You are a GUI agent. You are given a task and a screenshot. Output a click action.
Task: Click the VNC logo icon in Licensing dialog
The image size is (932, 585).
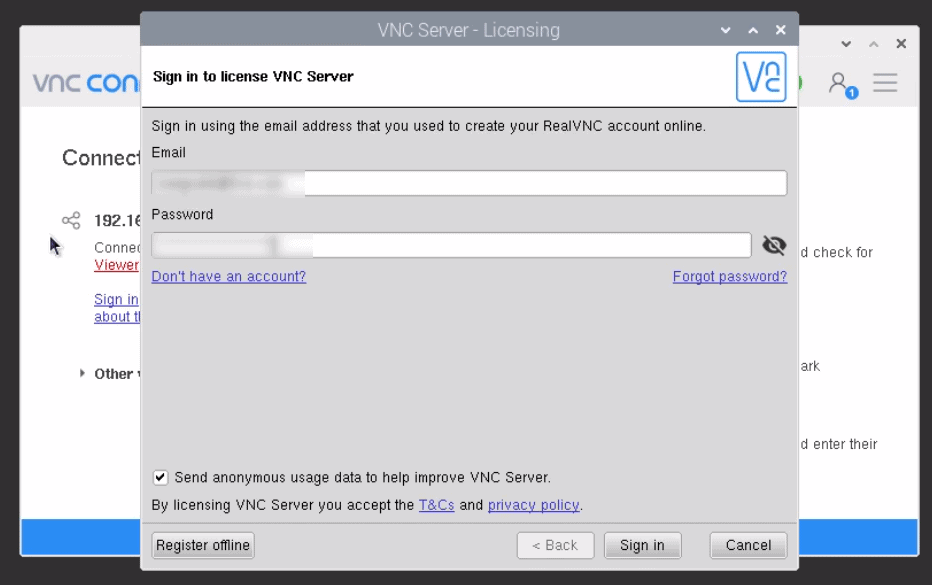pos(761,77)
